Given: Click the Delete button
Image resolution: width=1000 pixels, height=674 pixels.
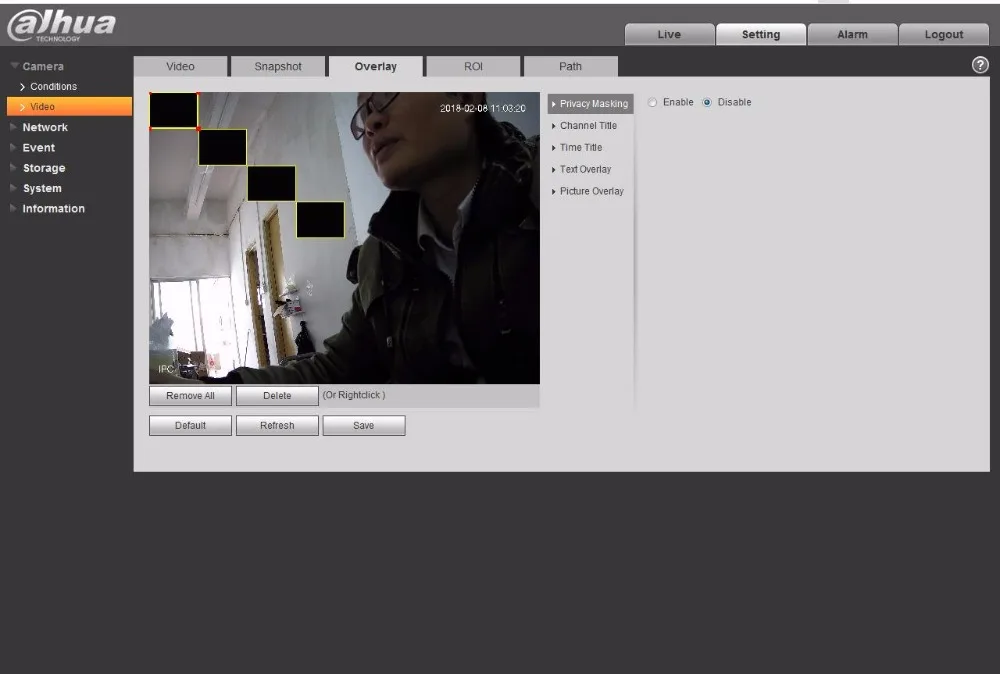Looking at the screenshot, I should (277, 396).
